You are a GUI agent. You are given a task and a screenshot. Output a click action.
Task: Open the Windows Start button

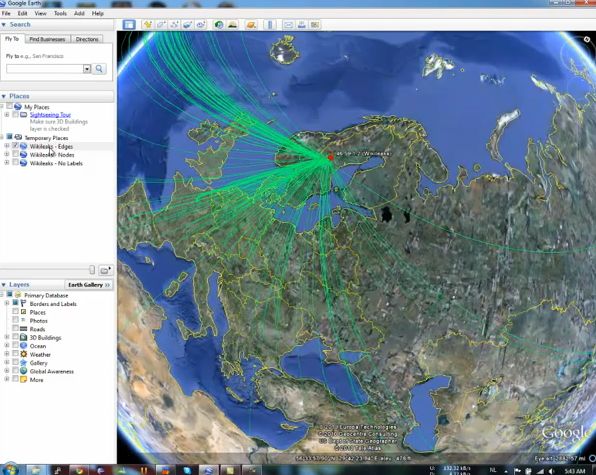[10, 469]
